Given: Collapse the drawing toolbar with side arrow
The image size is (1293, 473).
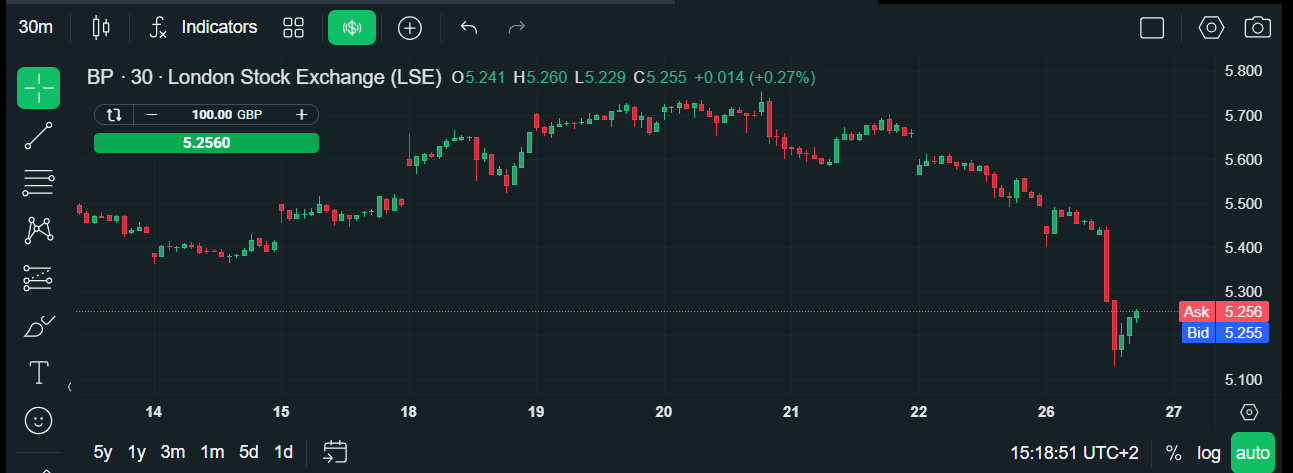Looking at the screenshot, I should [70, 386].
